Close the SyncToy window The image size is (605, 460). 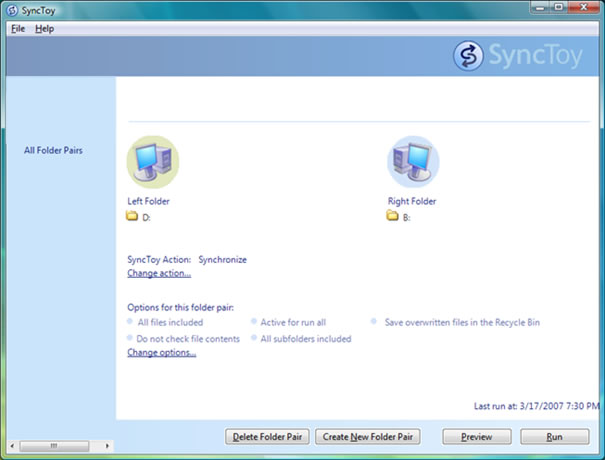point(583,7)
